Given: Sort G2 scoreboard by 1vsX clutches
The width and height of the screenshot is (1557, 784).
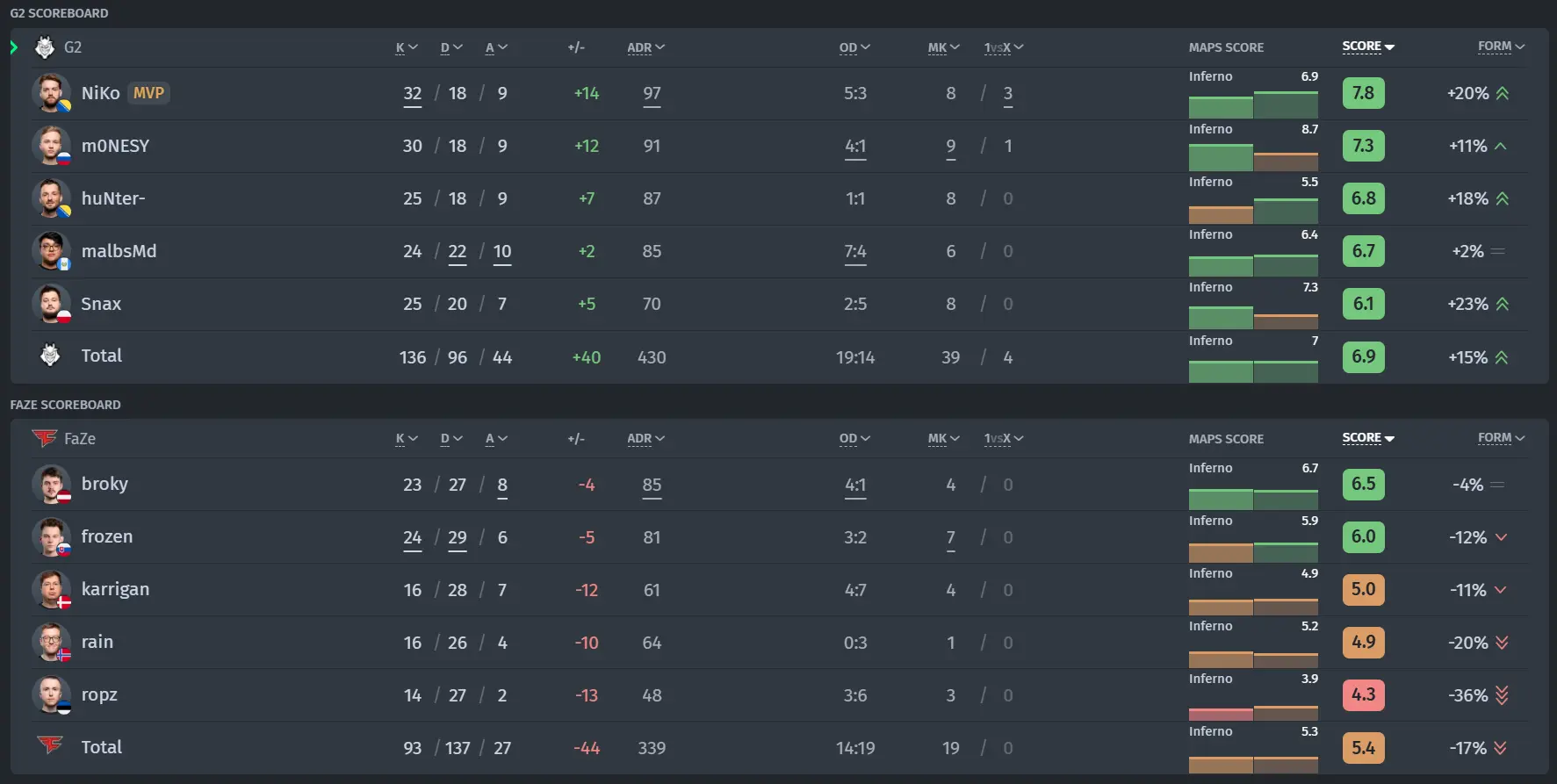Looking at the screenshot, I should [x=1004, y=47].
